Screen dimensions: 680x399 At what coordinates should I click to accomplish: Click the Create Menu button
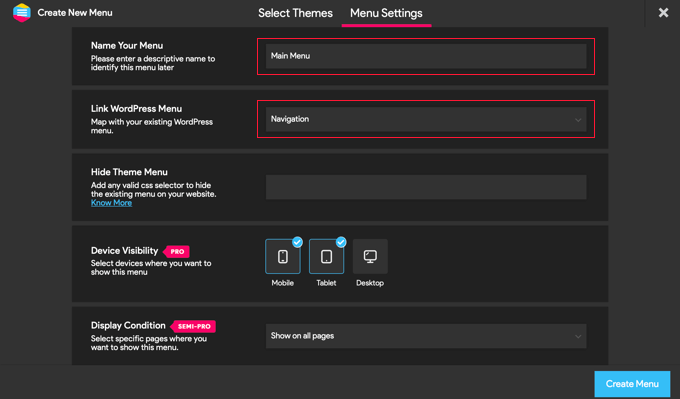(632, 384)
